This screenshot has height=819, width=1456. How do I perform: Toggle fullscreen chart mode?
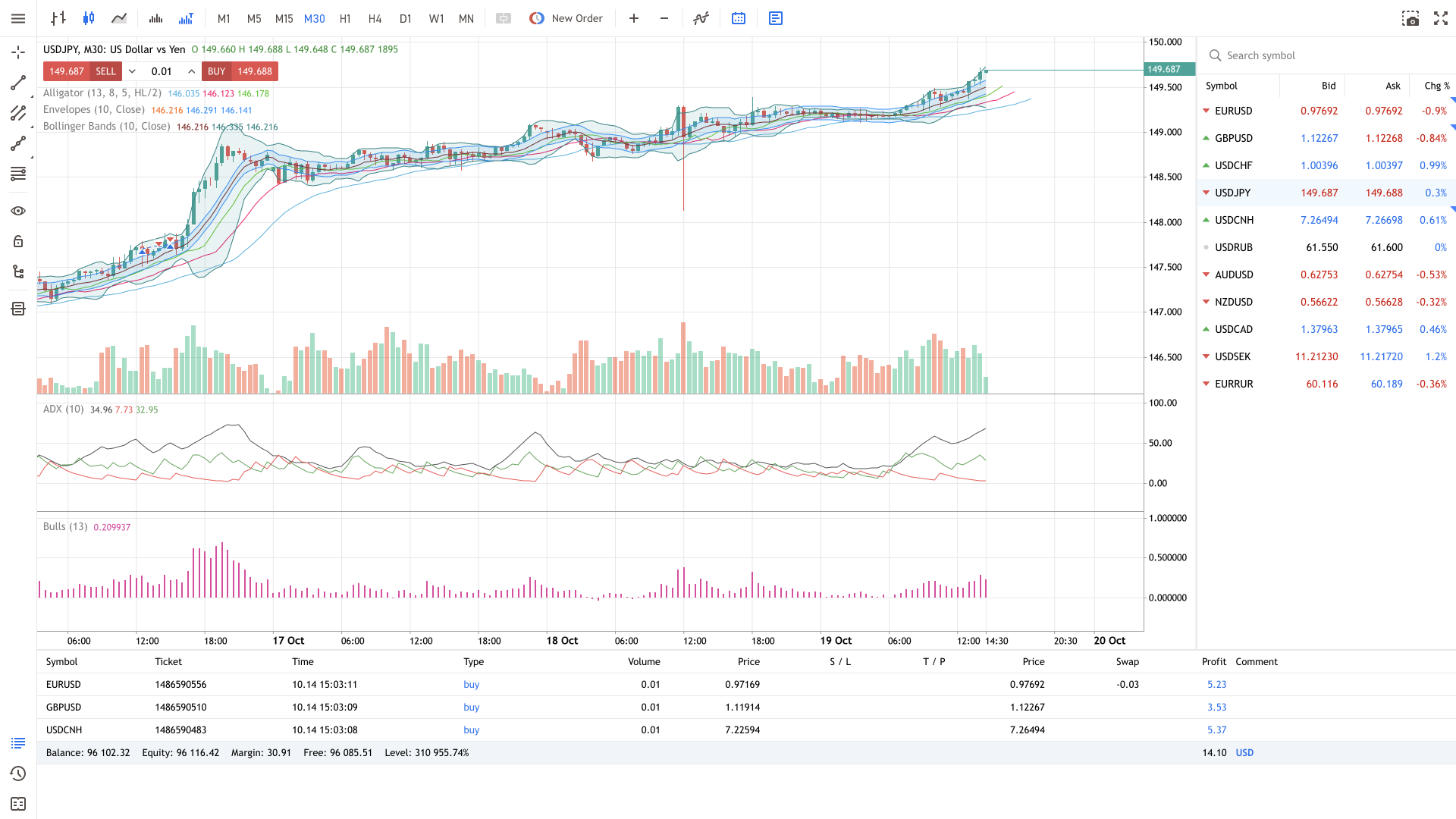coord(1440,18)
